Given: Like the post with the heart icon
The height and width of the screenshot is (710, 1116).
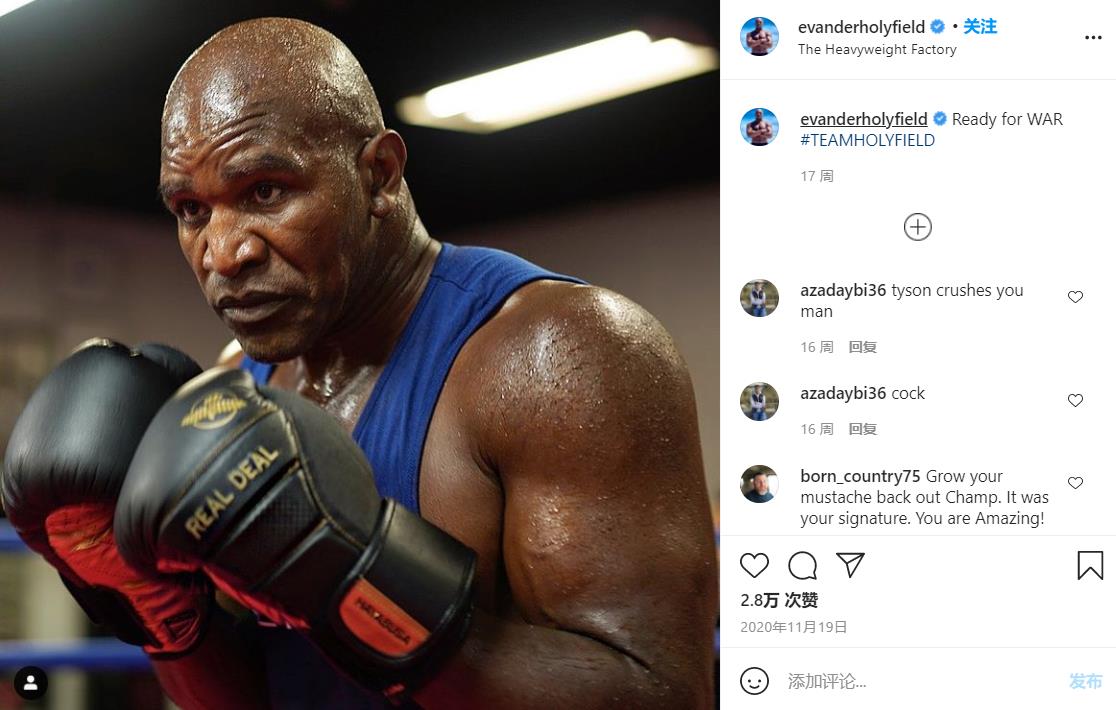Looking at the screenshot, I should 754,566.
